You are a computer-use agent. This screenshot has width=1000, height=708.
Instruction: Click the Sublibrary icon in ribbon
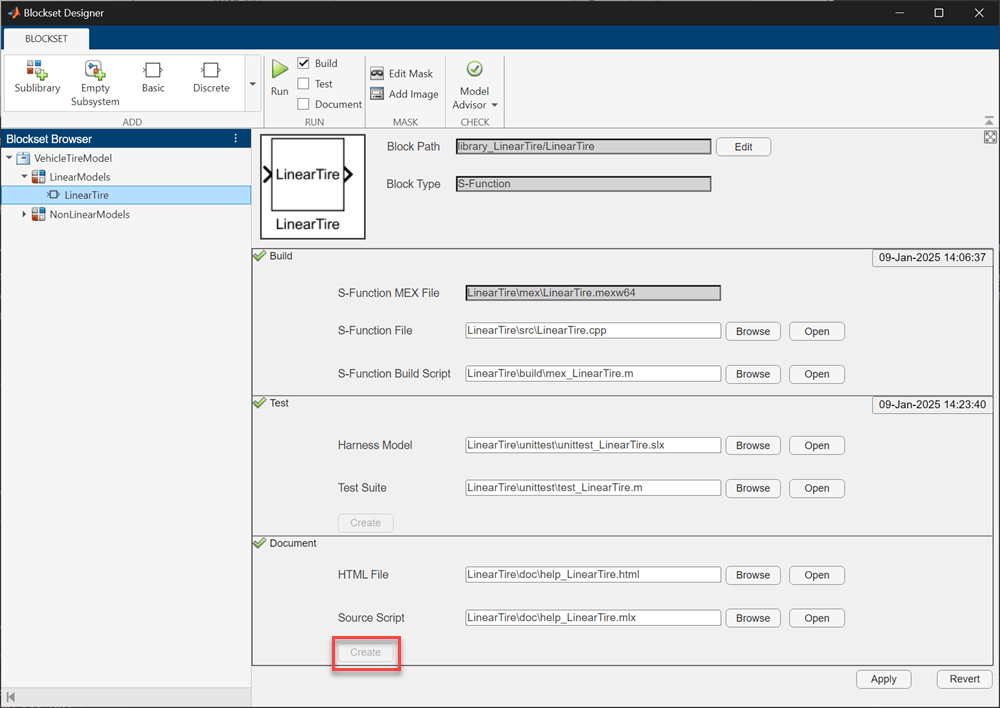[x=37, y=78]
